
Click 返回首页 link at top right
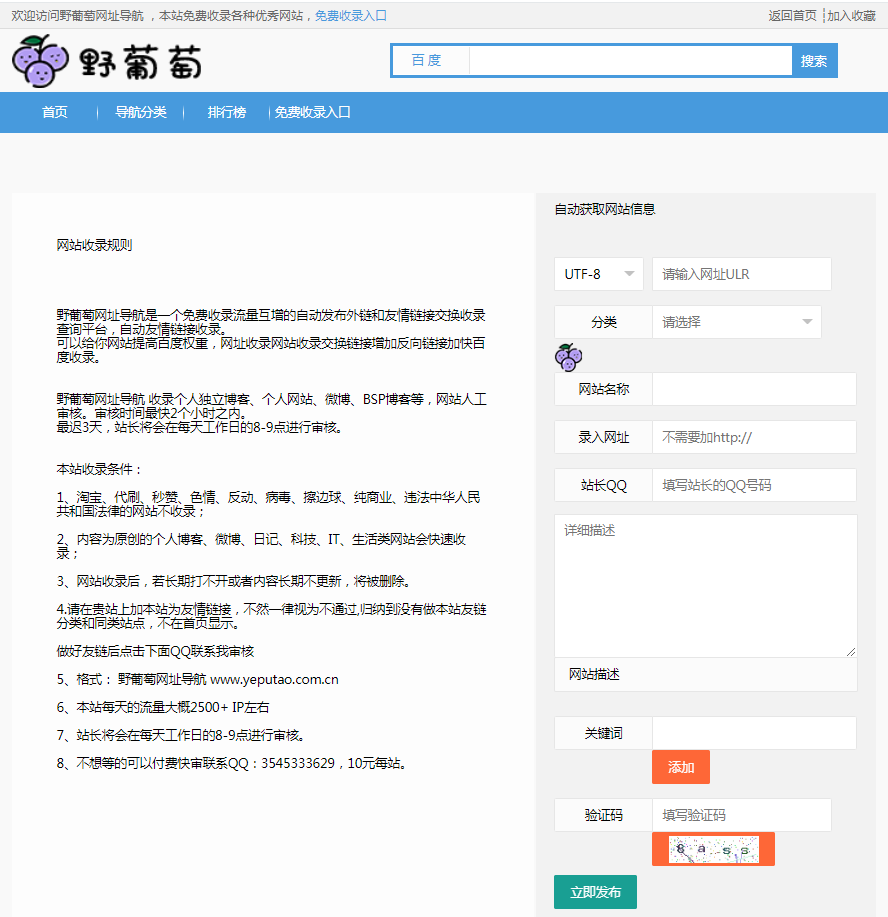click(792, 16)
